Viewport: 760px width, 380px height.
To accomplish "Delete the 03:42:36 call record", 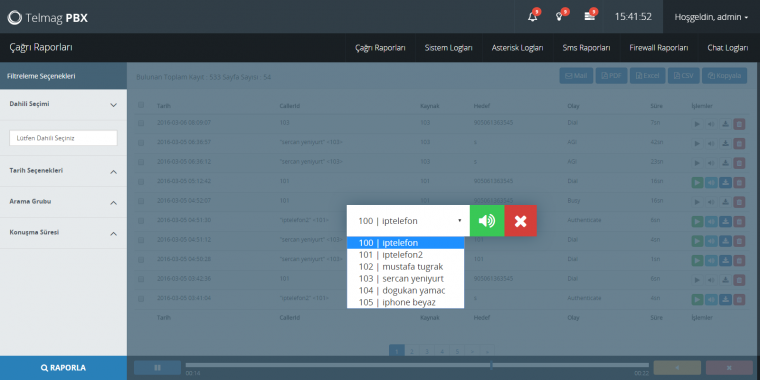I will (739, 280).
